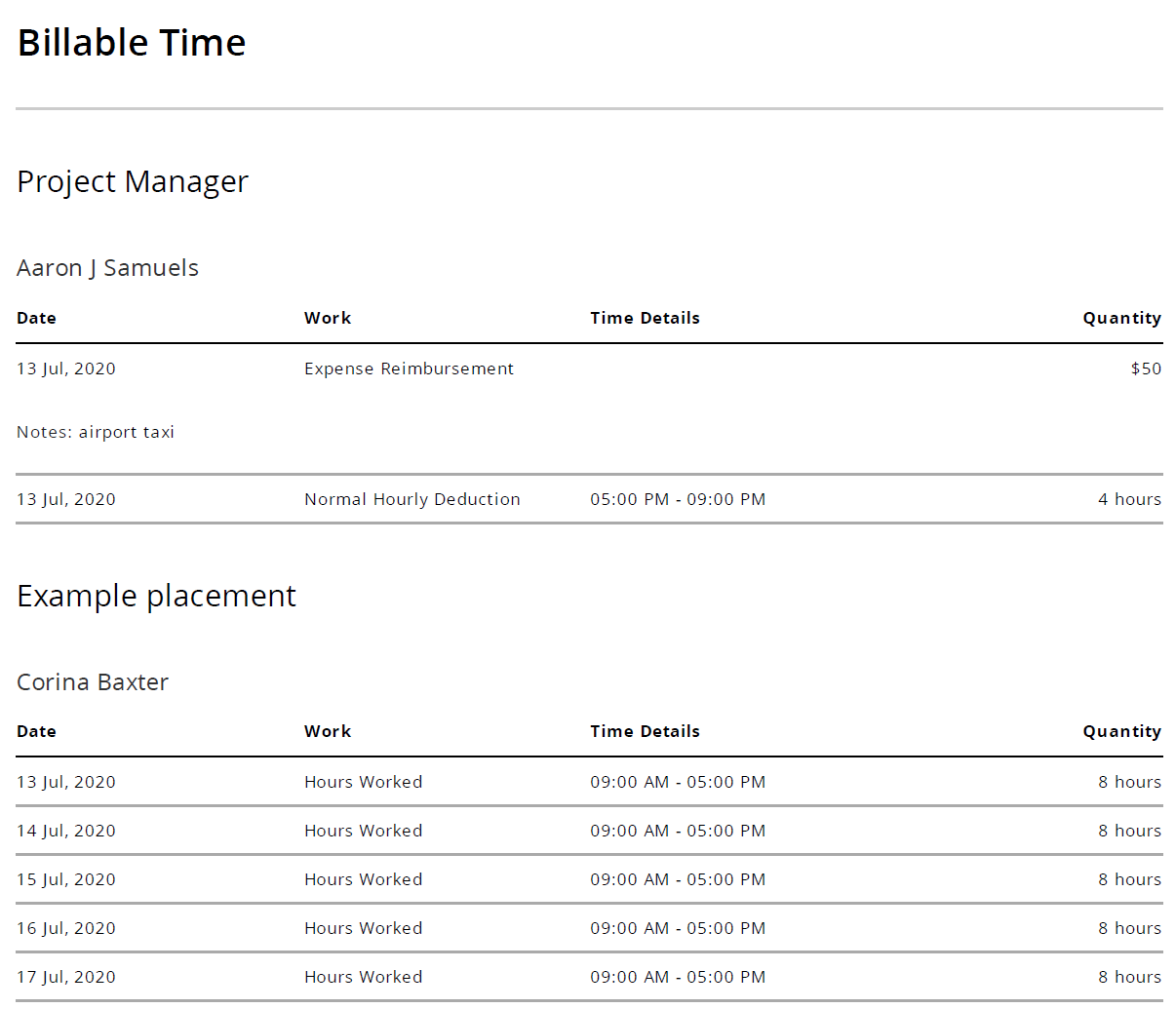Screen dimensions: 1176x1009
Task: Click the Expense Reimbursement work entry
Action: click(x=409, y=369)
